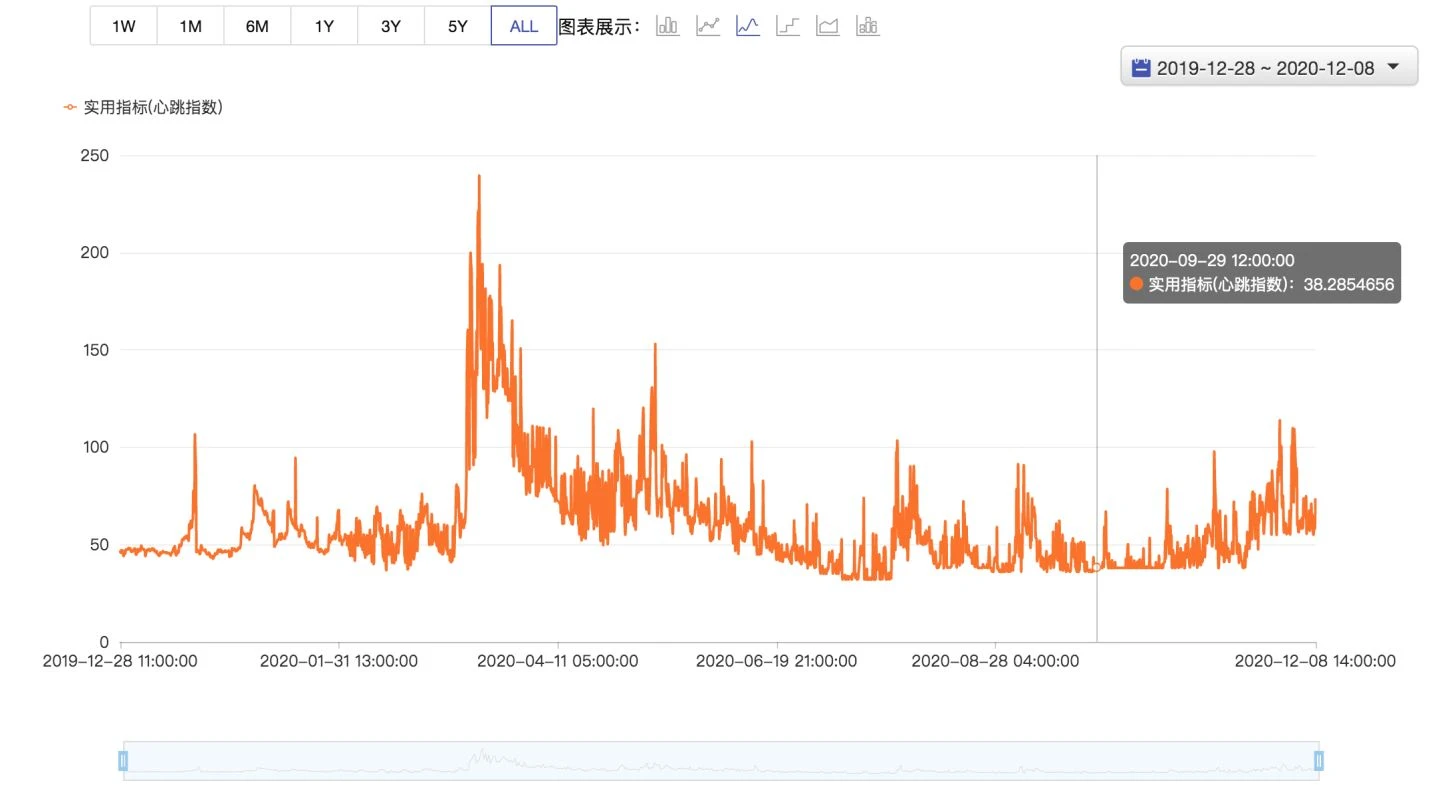Select the line chart with markers icon
This screenshot has height=785, width=1440.
(x=708, y=26)
